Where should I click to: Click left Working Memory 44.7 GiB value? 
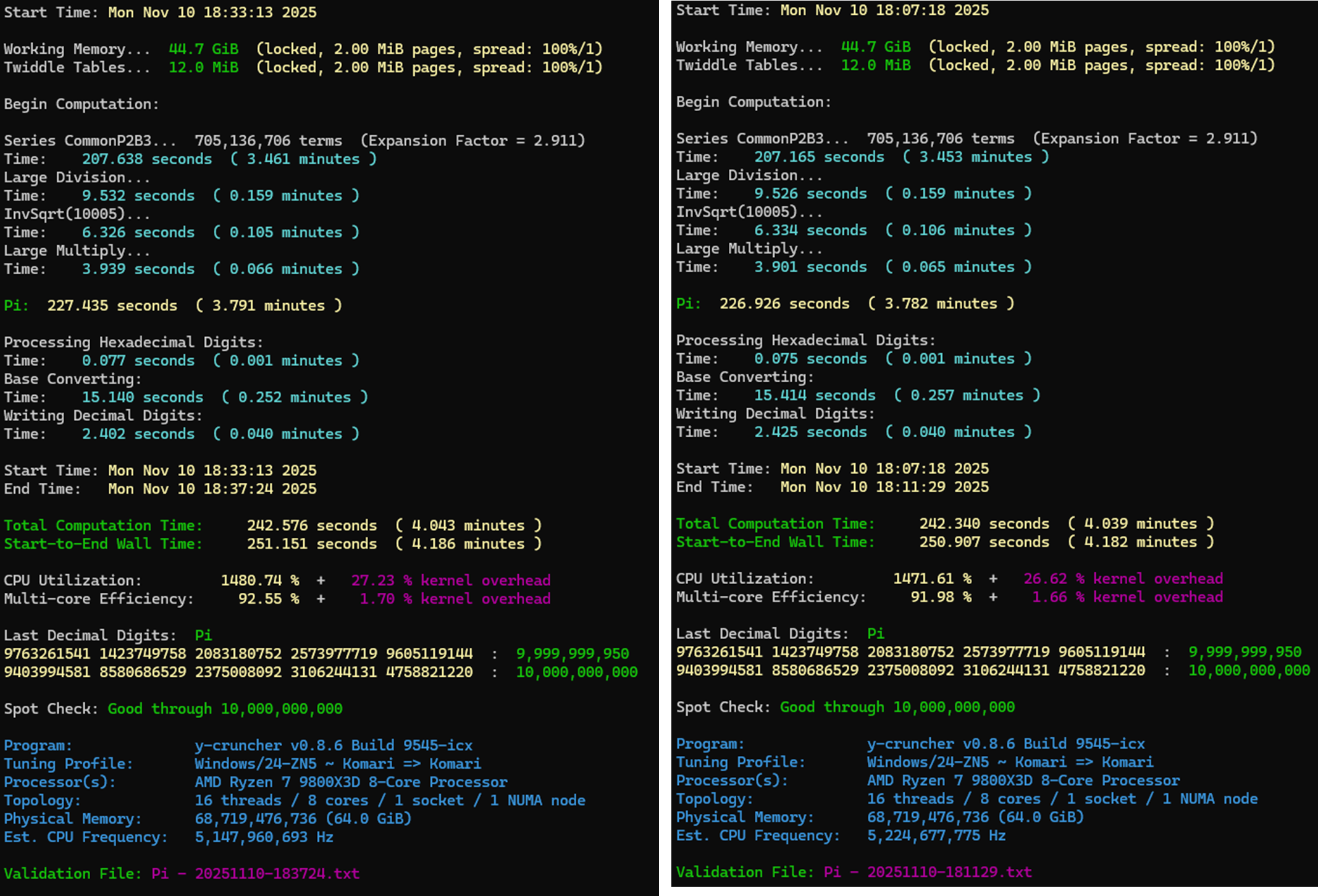click(203, 49)
